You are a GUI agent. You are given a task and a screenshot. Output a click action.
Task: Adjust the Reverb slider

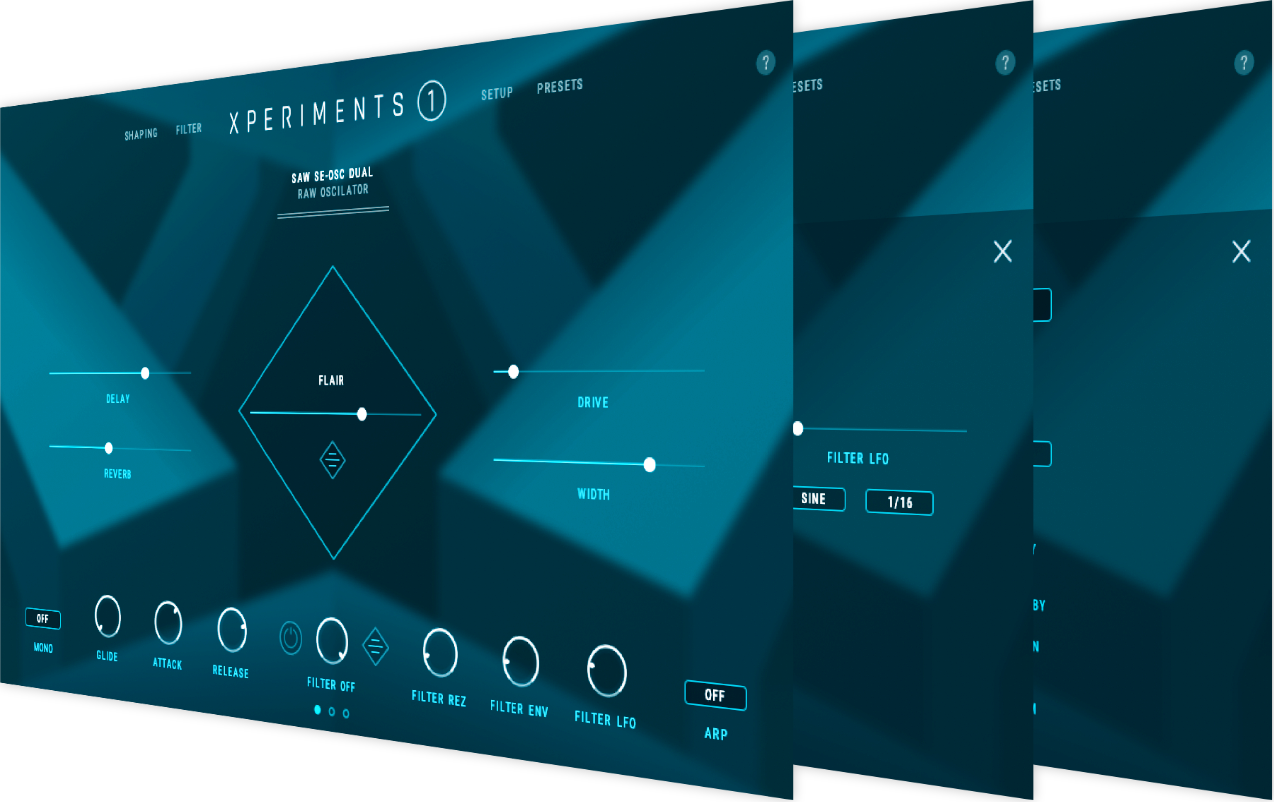tap(120, 448)
